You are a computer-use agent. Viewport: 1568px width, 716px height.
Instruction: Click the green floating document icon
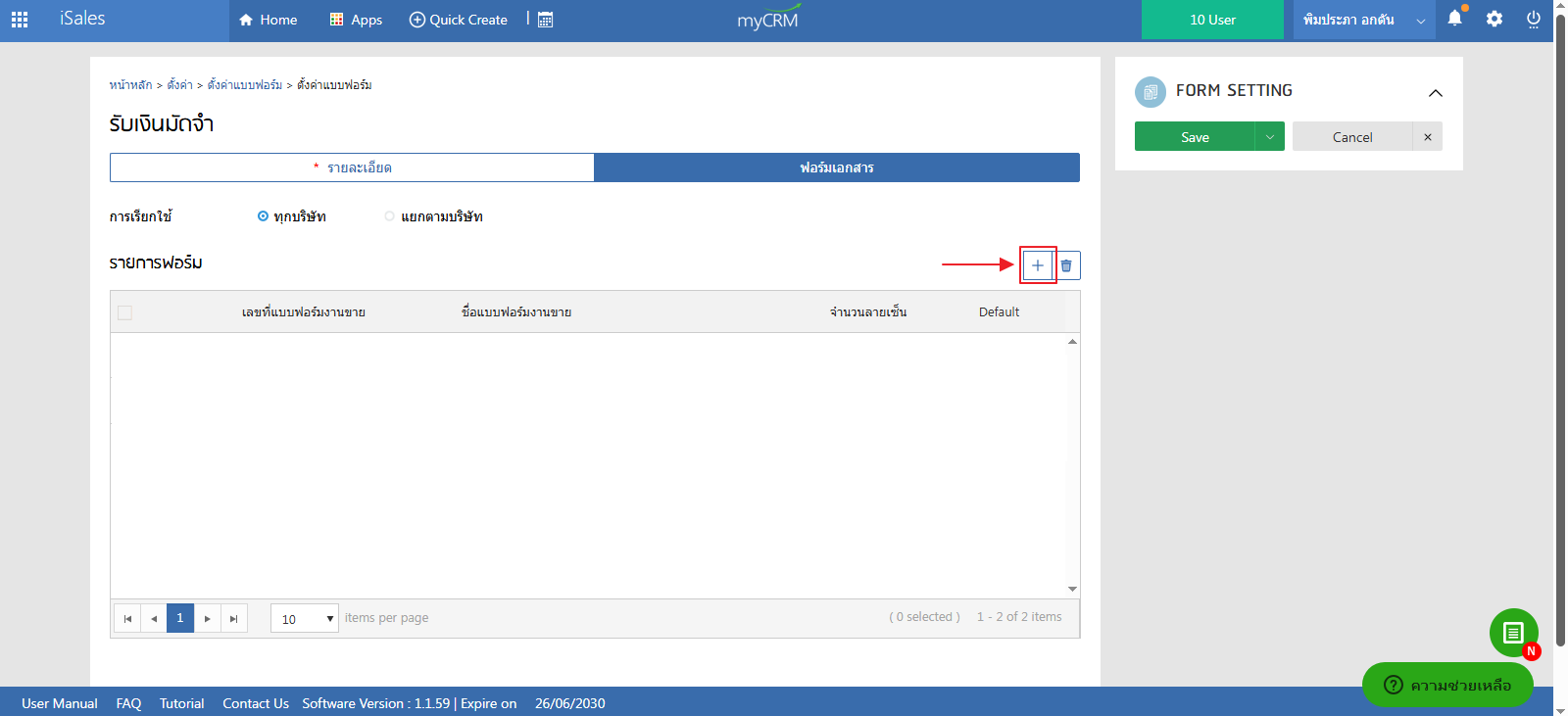[x=1513, y=633]
